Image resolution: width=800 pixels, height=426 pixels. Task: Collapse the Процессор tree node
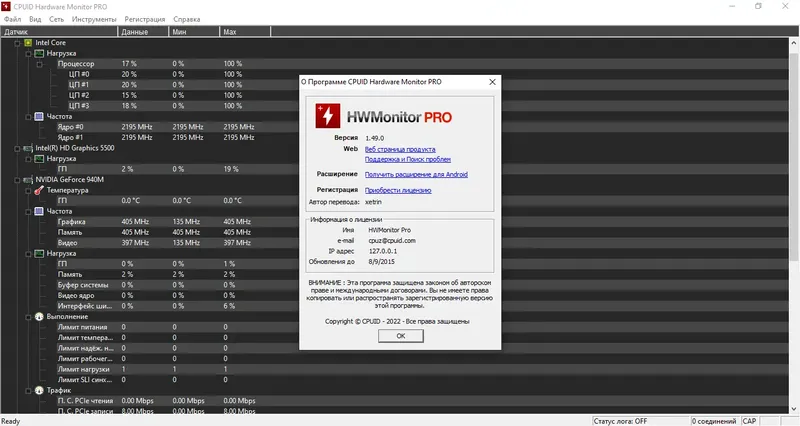(x=40, y=64)
